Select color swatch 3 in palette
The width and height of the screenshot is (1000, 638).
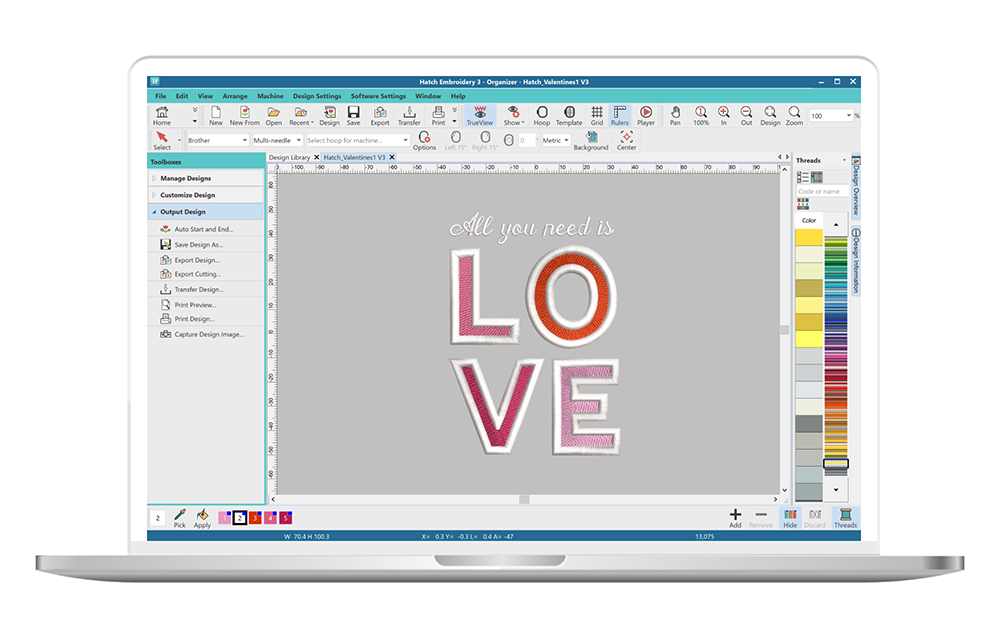(255, 517)
